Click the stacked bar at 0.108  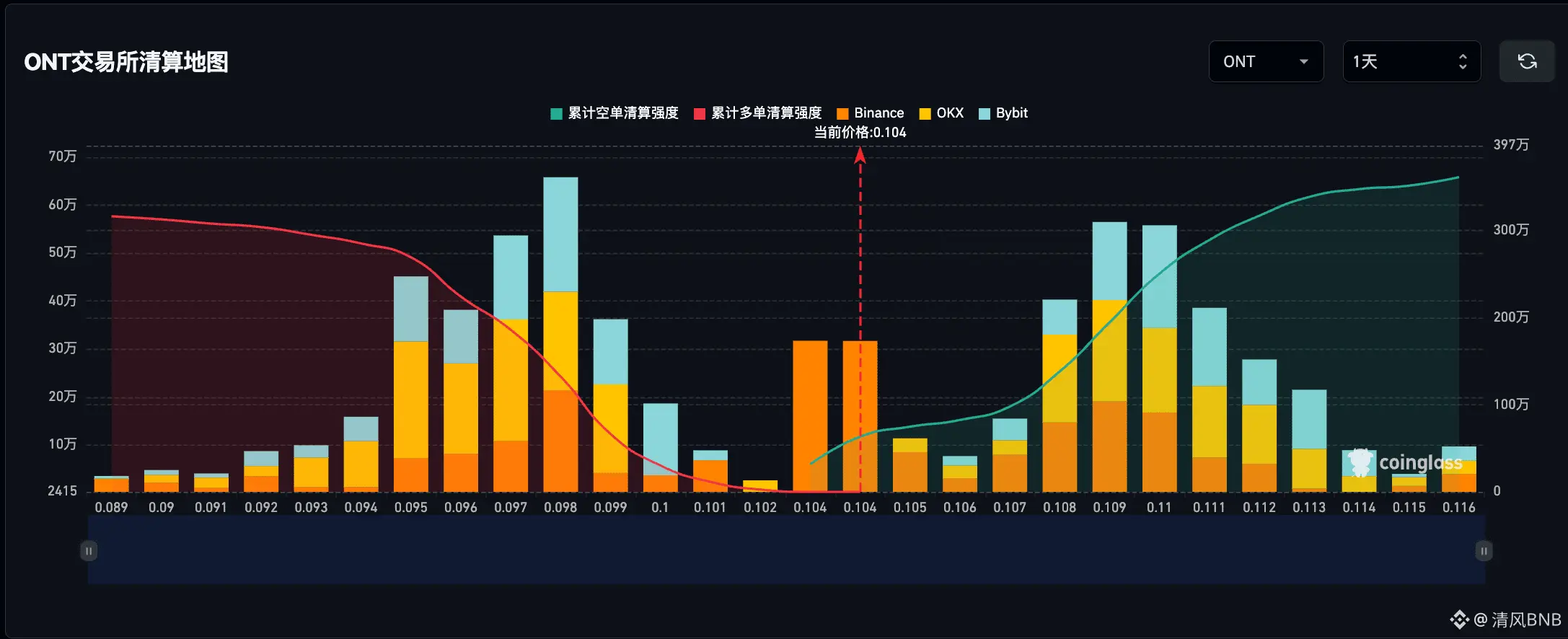pyautogui.click(x=1060, y=396)
